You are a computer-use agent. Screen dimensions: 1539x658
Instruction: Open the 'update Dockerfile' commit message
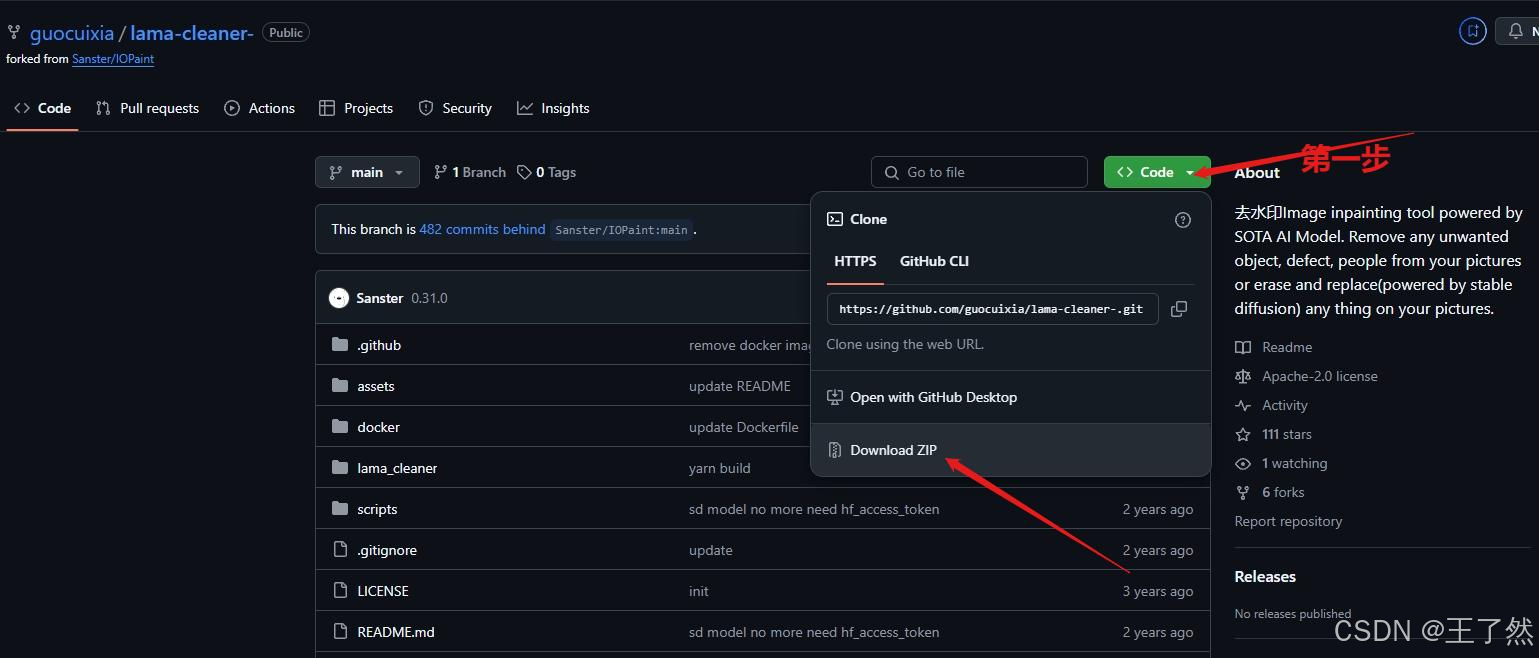point(744,427)
